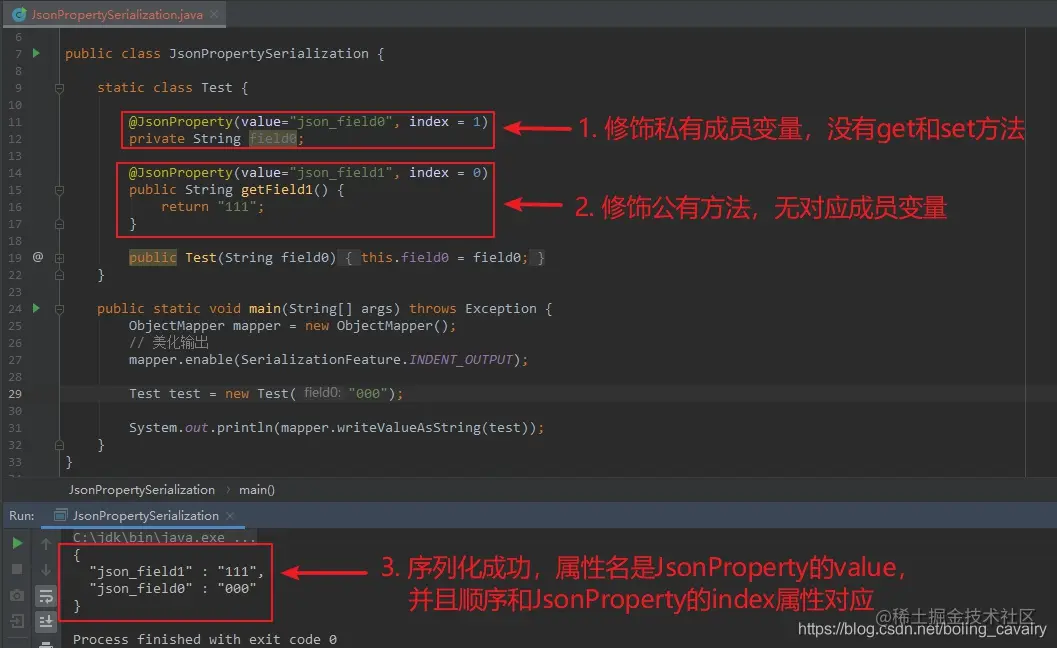The image size is (1057, 648).
Task: Open main() from the breadcrumb bar
Action: [257, 490]
